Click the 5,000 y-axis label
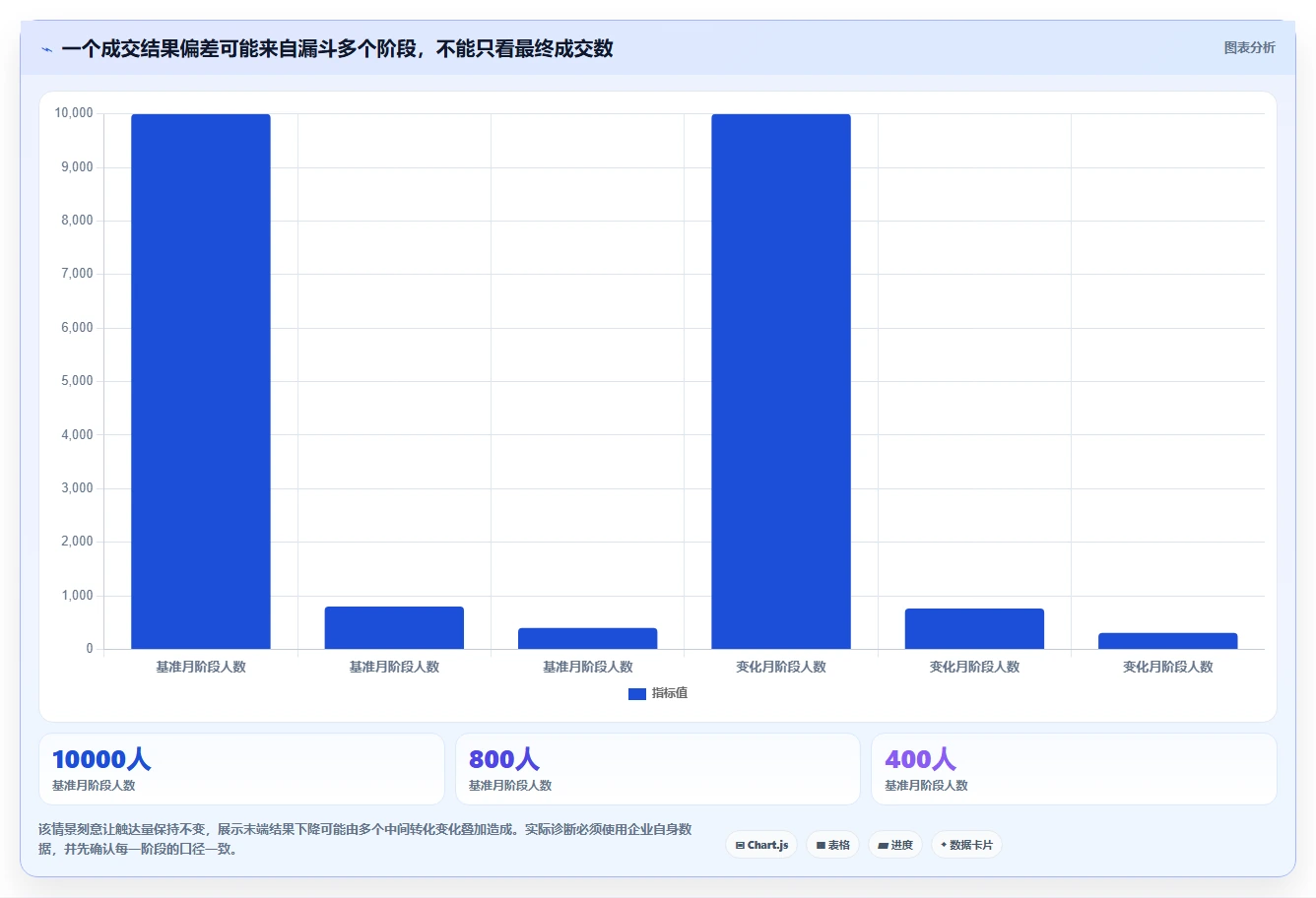The height and width of the screenshot is (898, 1316). click(77, 381)
